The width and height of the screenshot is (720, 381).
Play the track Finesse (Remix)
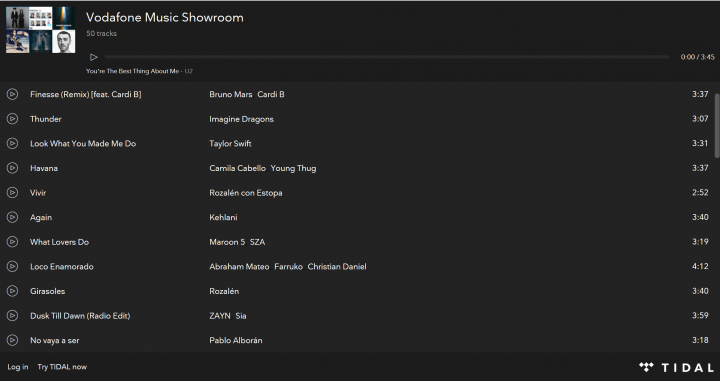(x=12, y=94)
